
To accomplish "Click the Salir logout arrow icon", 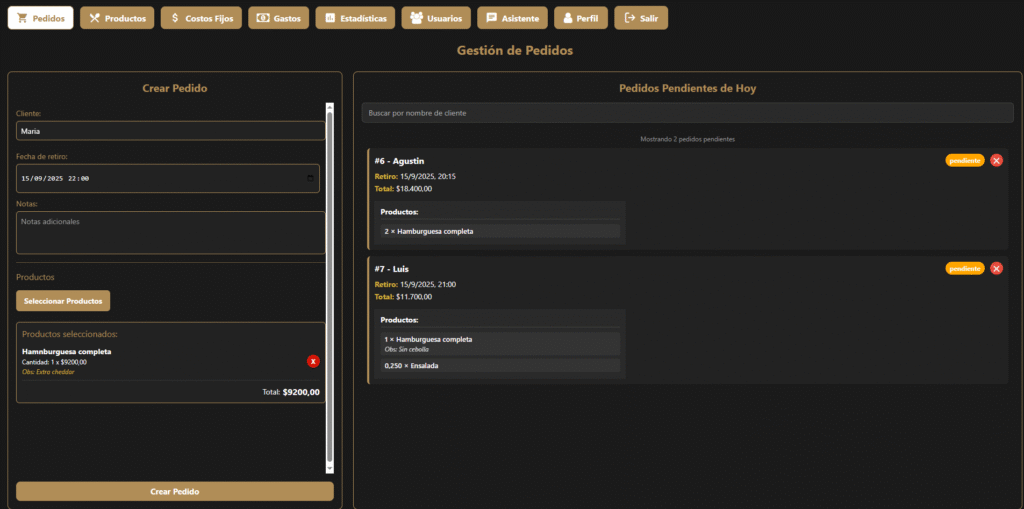I will pyautogui.click(x=630, y=18).
